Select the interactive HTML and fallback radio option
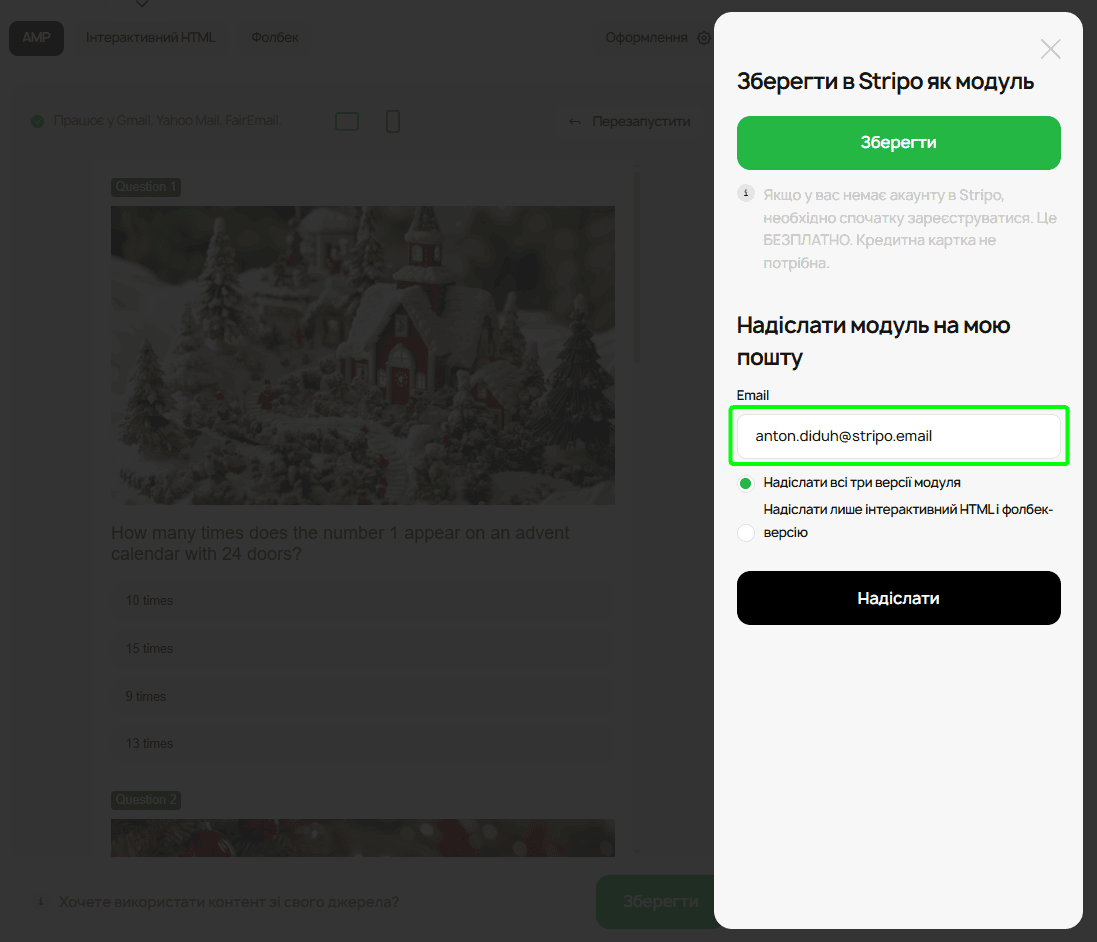This screenshot has height=942, width=1097. coord(746,533)
